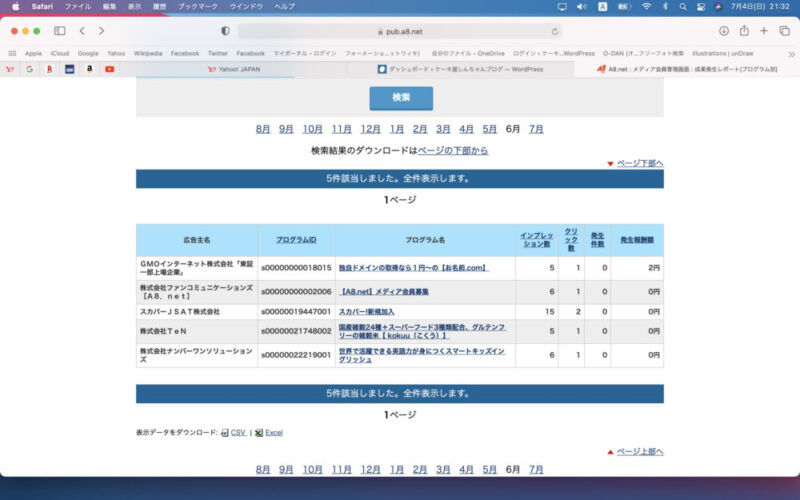Open the Google pinned tab icon
Image resolution: width=800 pixels, height=500 pixels.
[30, 69]
